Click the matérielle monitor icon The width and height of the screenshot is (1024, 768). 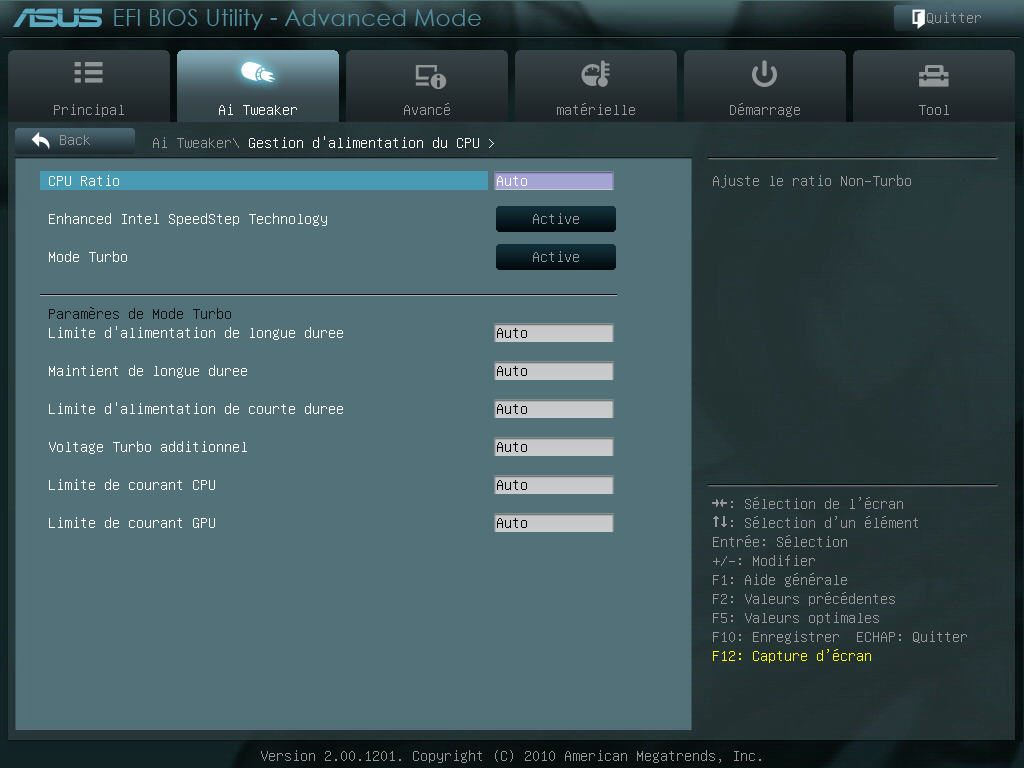pos(595,72)
